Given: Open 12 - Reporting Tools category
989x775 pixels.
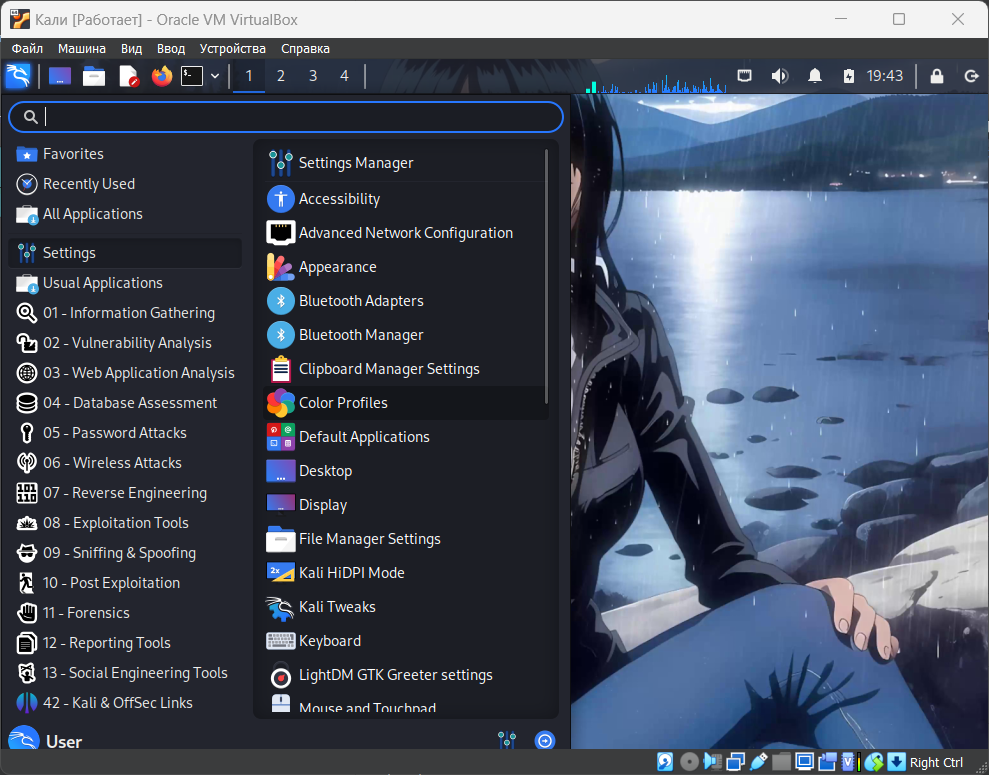Looking at the screenshot, I should tap(126, 643).
